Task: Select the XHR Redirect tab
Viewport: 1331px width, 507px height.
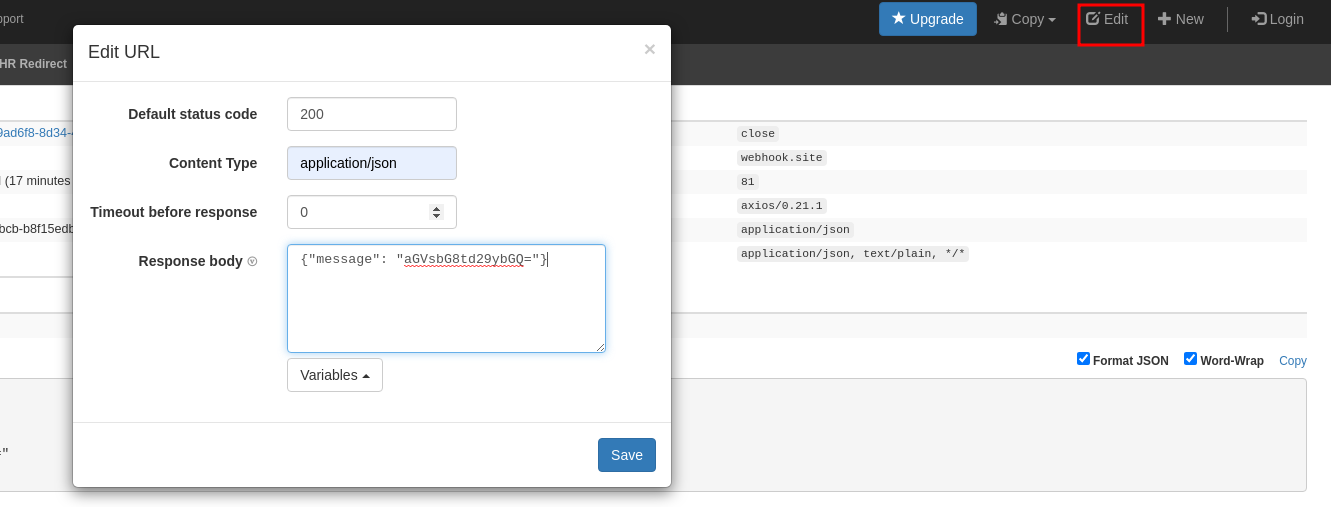Action: pos(33,64)
